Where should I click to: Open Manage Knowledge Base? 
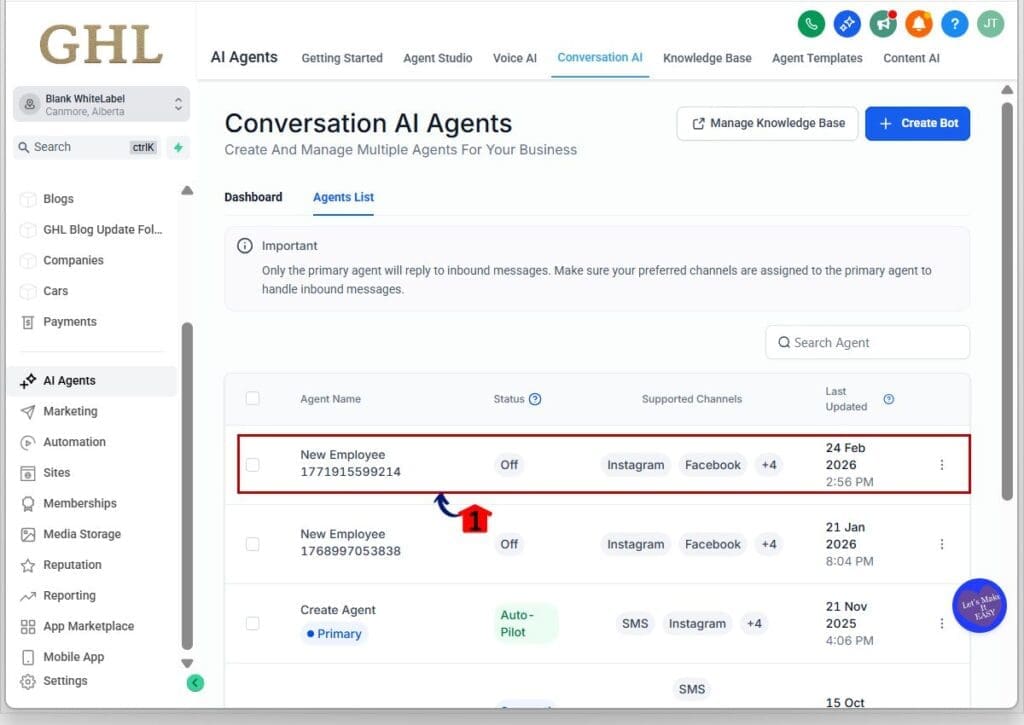click(767, 122)
